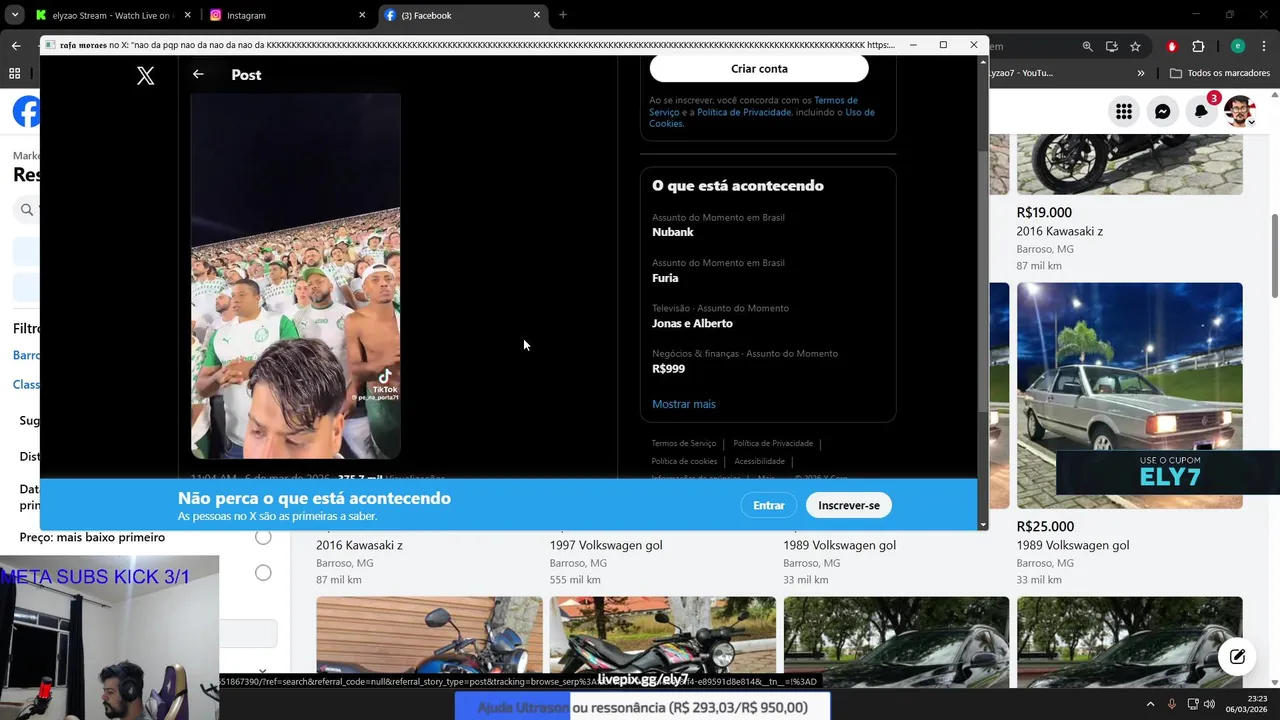The height and width of the screenshot is (720, 1280).
Task: Click the 'Criar conta' button
Action: pyautogui.click(x=759, y=69)
